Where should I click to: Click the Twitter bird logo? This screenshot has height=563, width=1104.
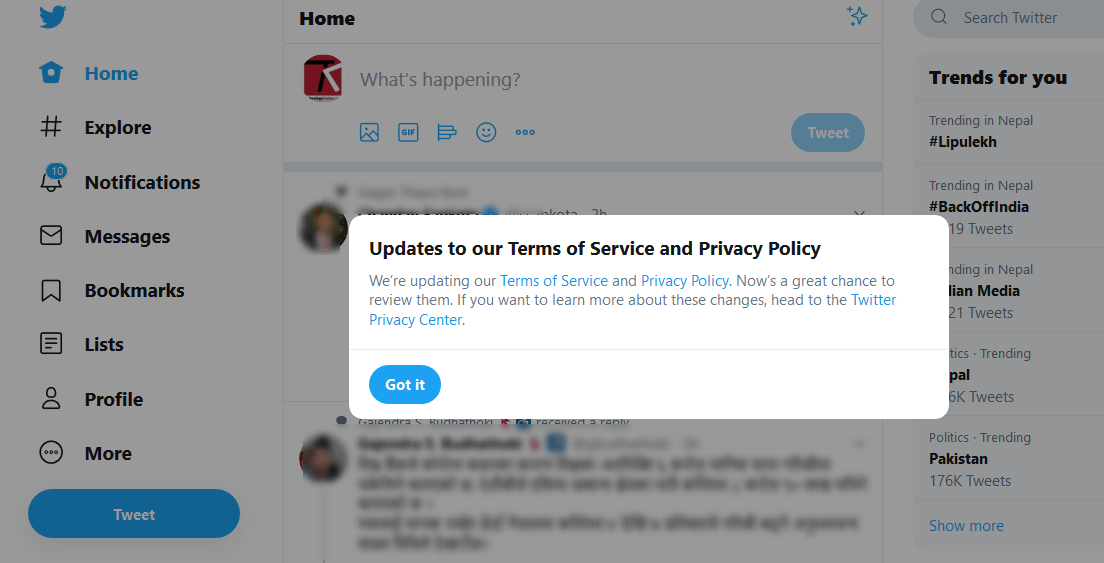coord(52,17)
